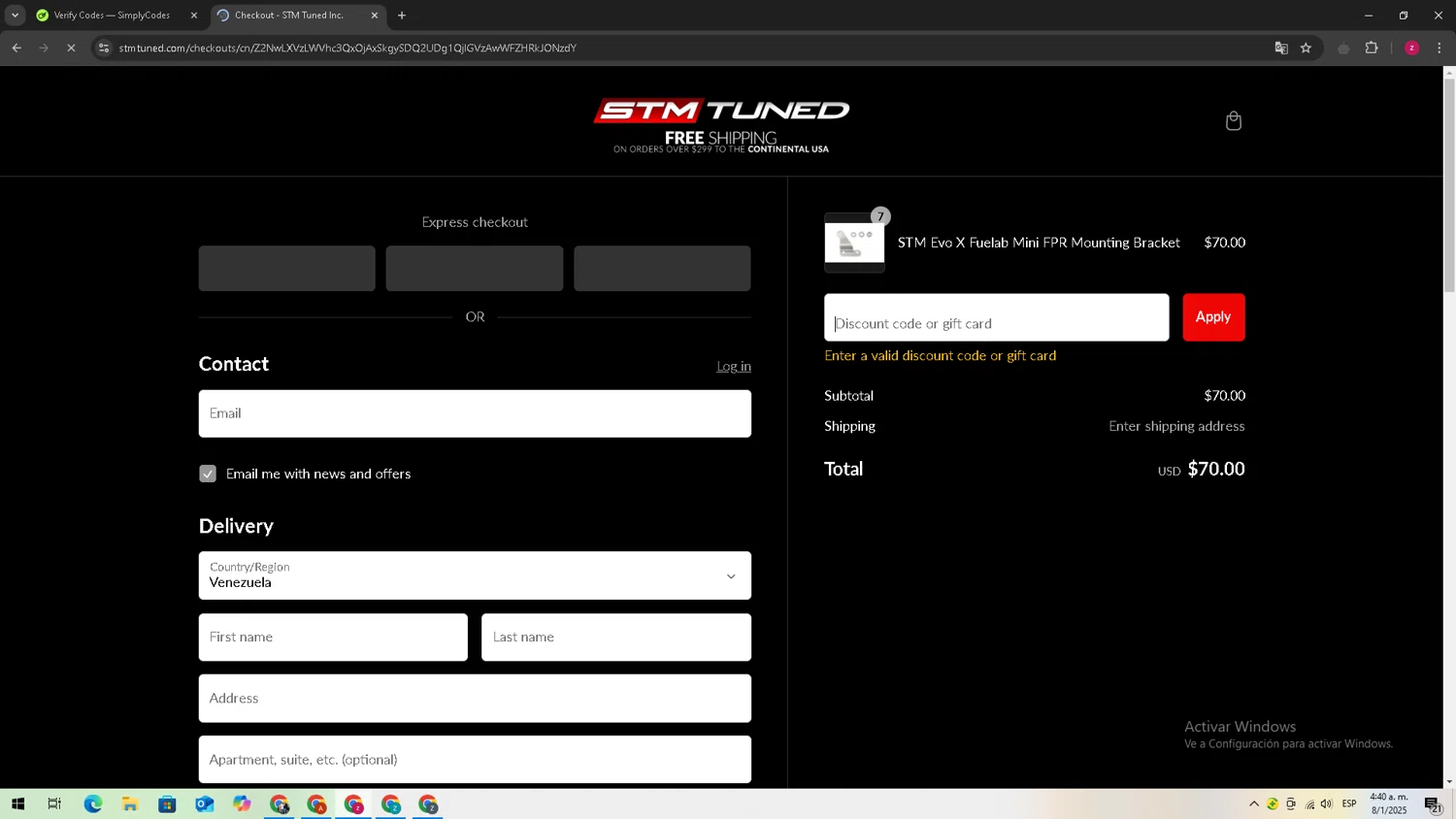
Task: Click the first express checkout button
Action: [287, 268]
